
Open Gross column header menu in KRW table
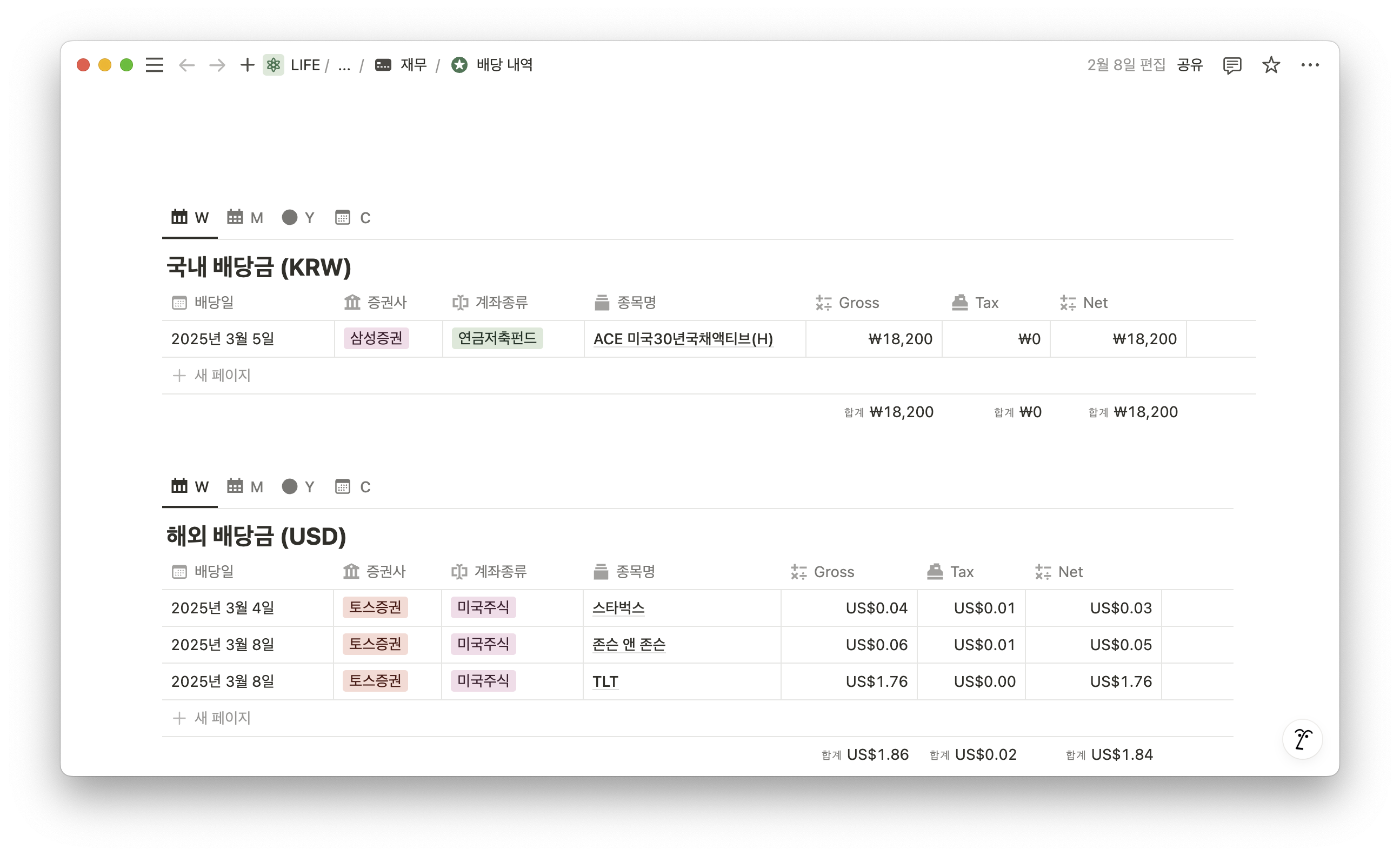click(858, 303)
